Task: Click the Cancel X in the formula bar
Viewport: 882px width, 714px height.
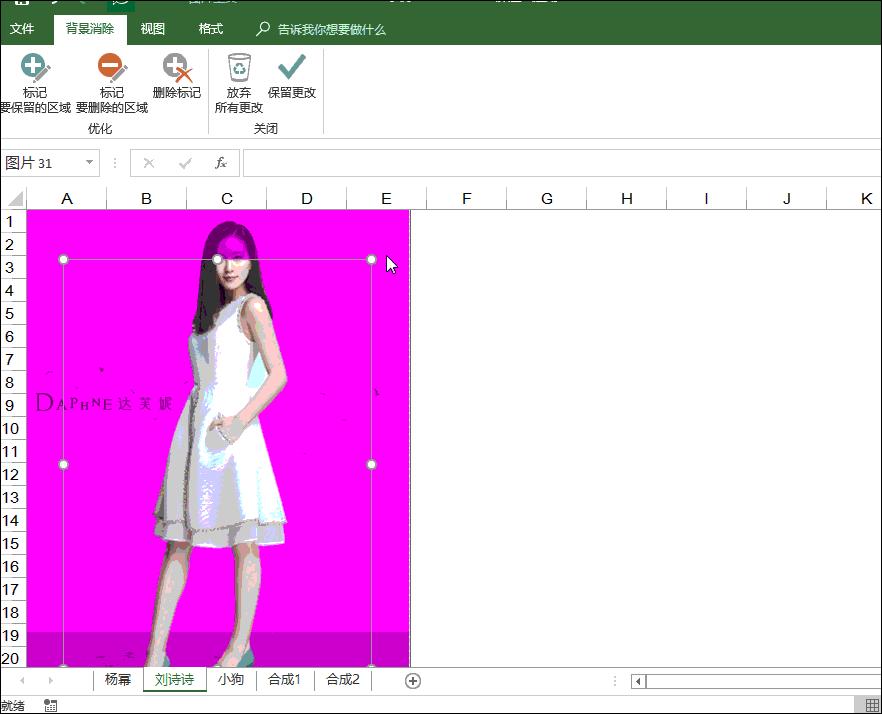Action: point(150,163)
